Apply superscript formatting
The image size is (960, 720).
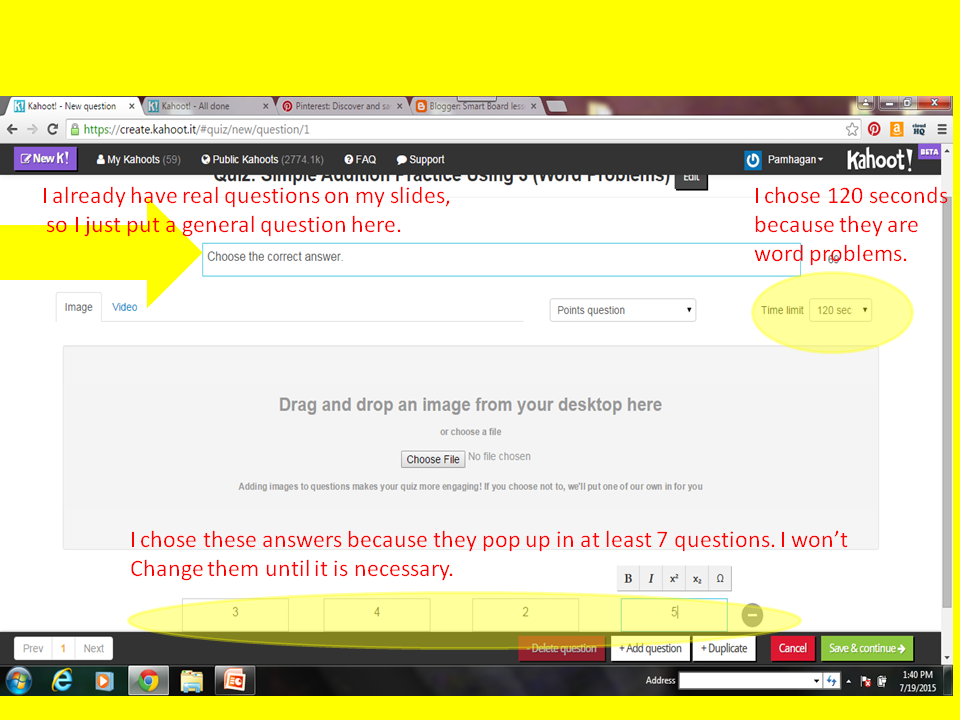673,579
